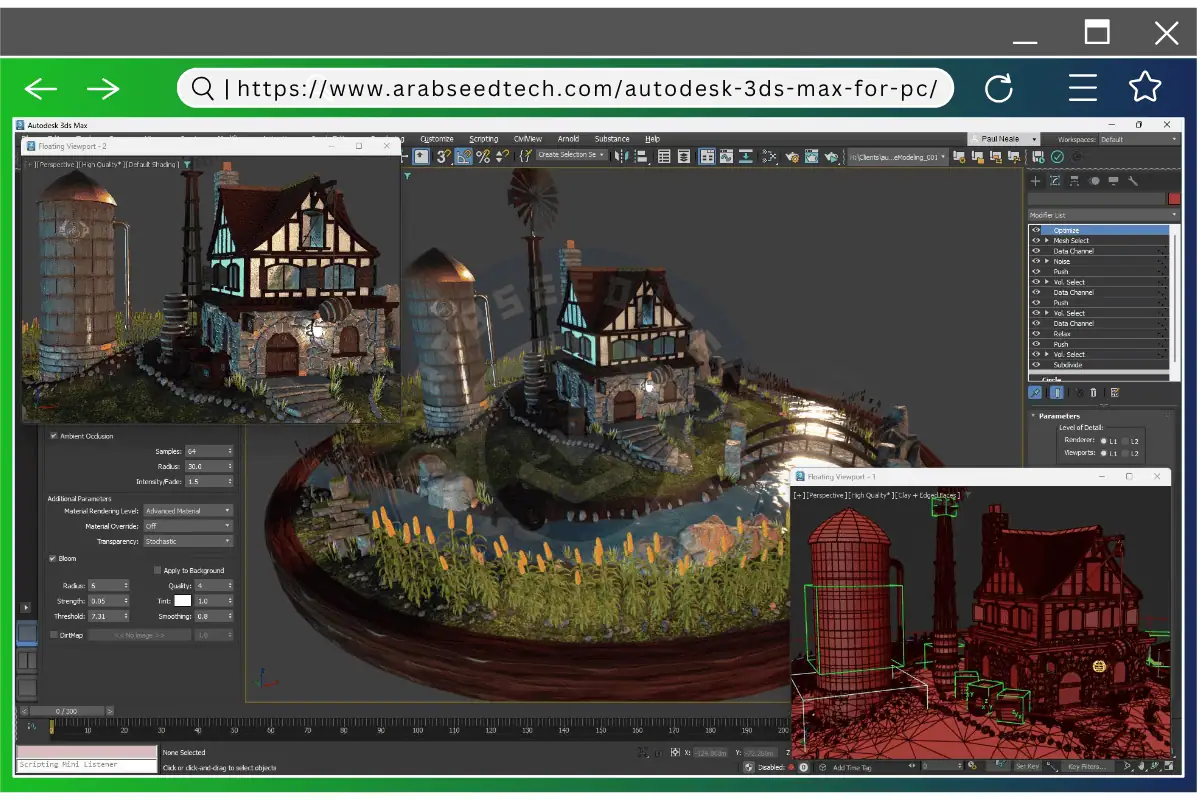
Task: Toggle the Angle Snap icon
Action: [x=464, y=156]
